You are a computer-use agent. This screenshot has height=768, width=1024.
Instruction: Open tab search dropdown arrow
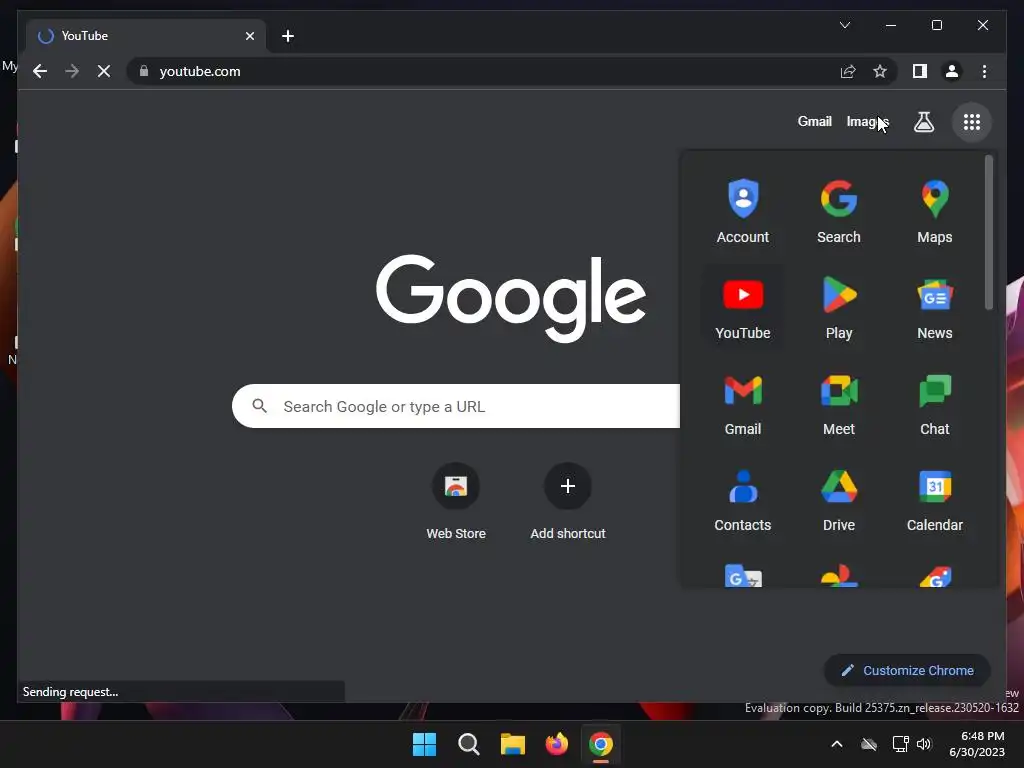click(844, 25)
